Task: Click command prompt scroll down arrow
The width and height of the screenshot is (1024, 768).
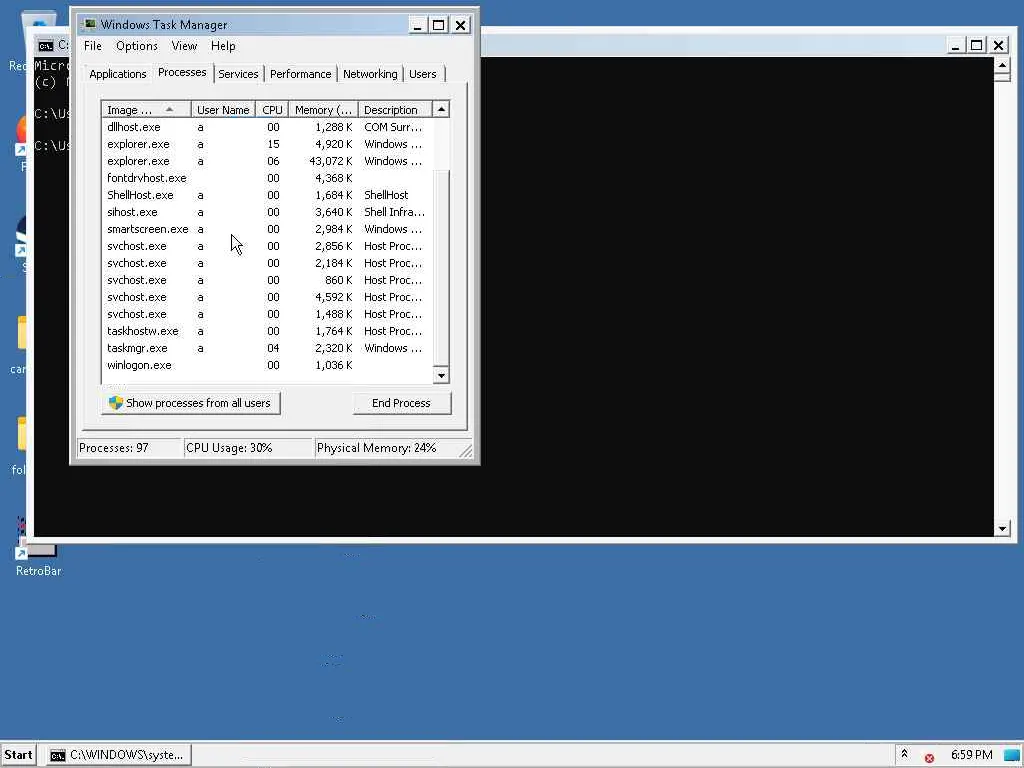Action: click(x=1002, y=529)
